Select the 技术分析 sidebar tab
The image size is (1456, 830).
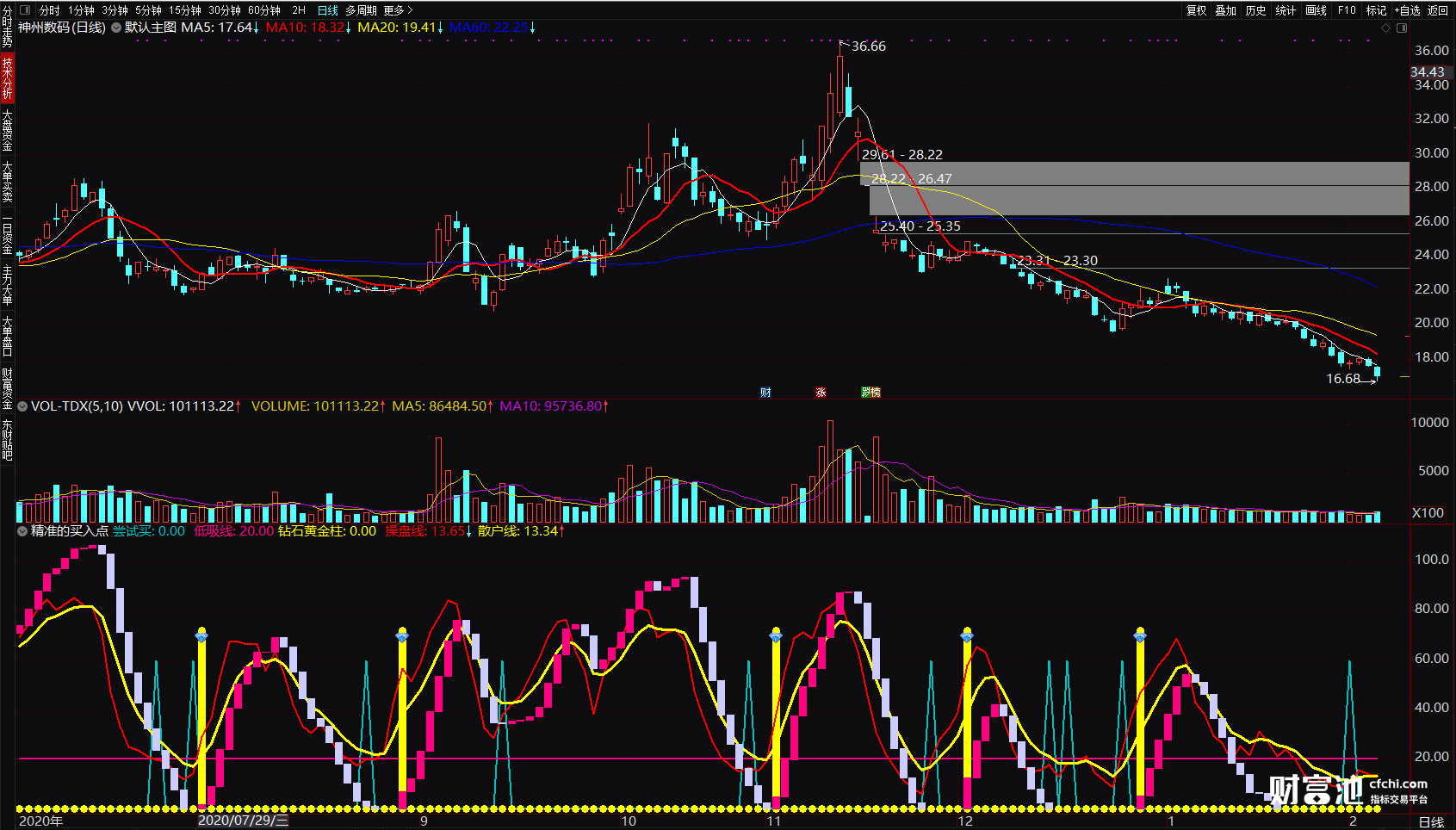coord(7,77)
